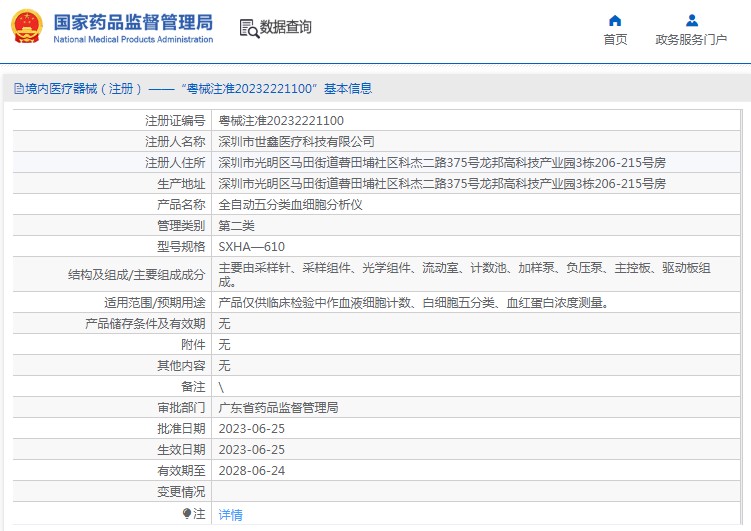Click the 注册证编号 label

point(175,121)
